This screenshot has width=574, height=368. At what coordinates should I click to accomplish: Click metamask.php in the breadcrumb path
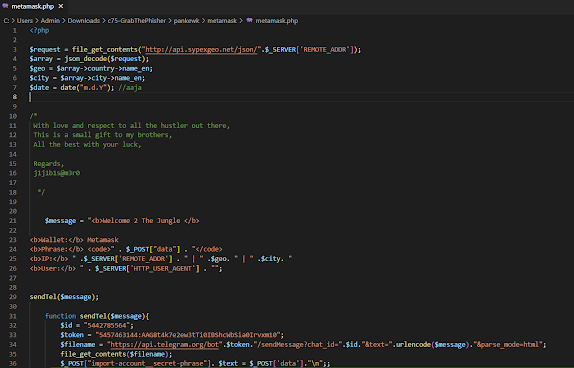tap(277, 21)
